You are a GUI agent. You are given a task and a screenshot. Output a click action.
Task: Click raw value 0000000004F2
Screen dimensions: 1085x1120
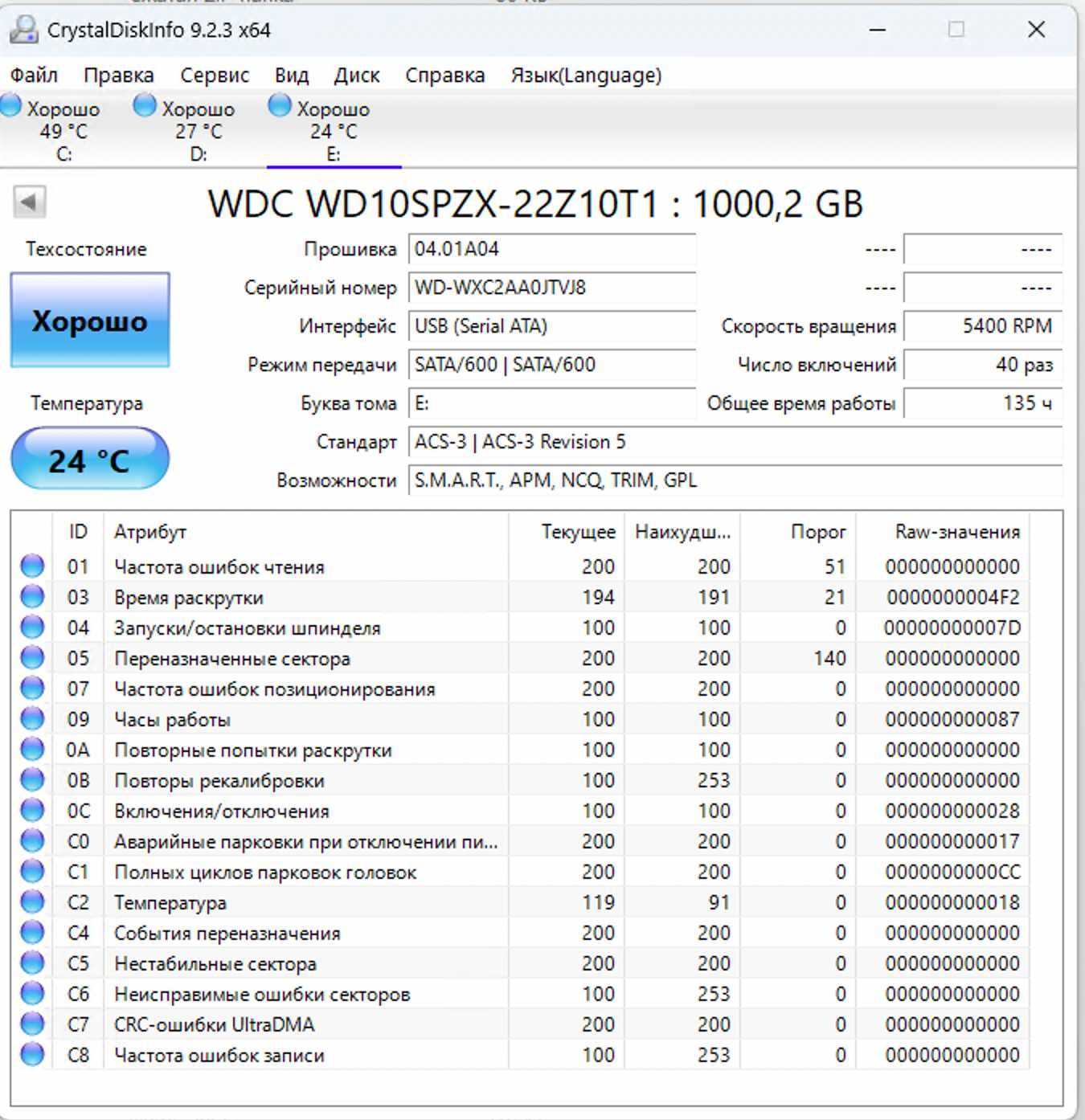point(953,598)
